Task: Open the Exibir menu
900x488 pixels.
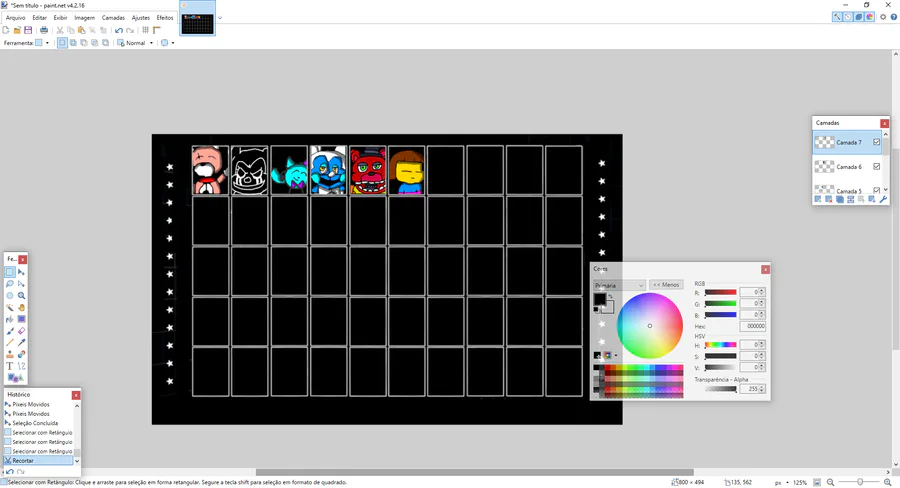Action: pyautogui.click(x=60, y=18)
